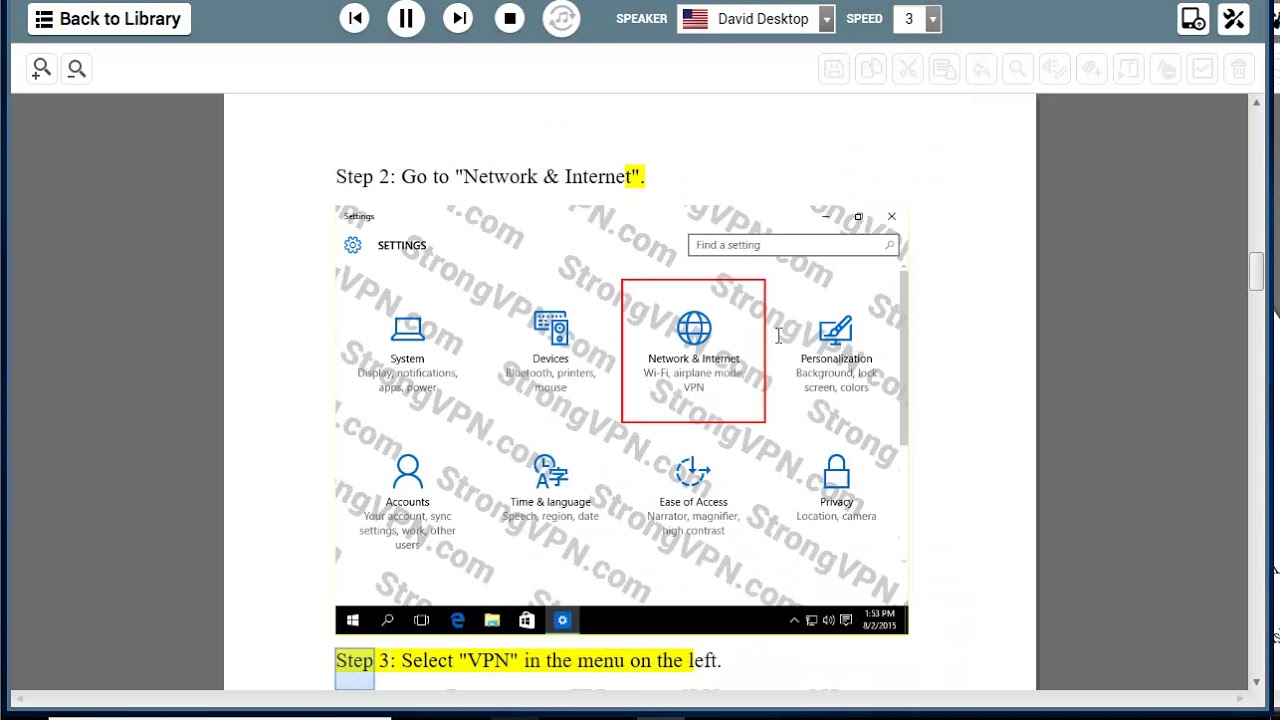Viewport: 1280px width, 720px height.
Task: Click the Devices icon in screenshot
Action: click(550, 328)
